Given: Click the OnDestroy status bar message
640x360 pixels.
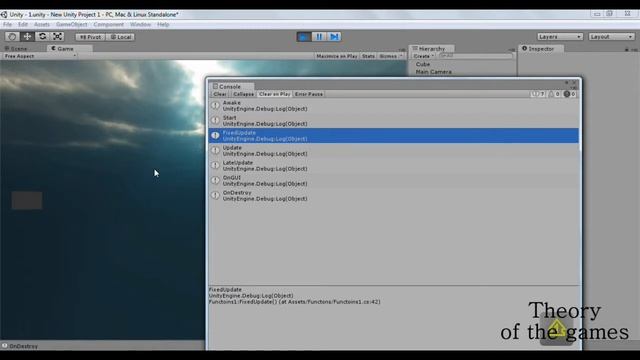Looking at the screenshot, I should [23, 346].
